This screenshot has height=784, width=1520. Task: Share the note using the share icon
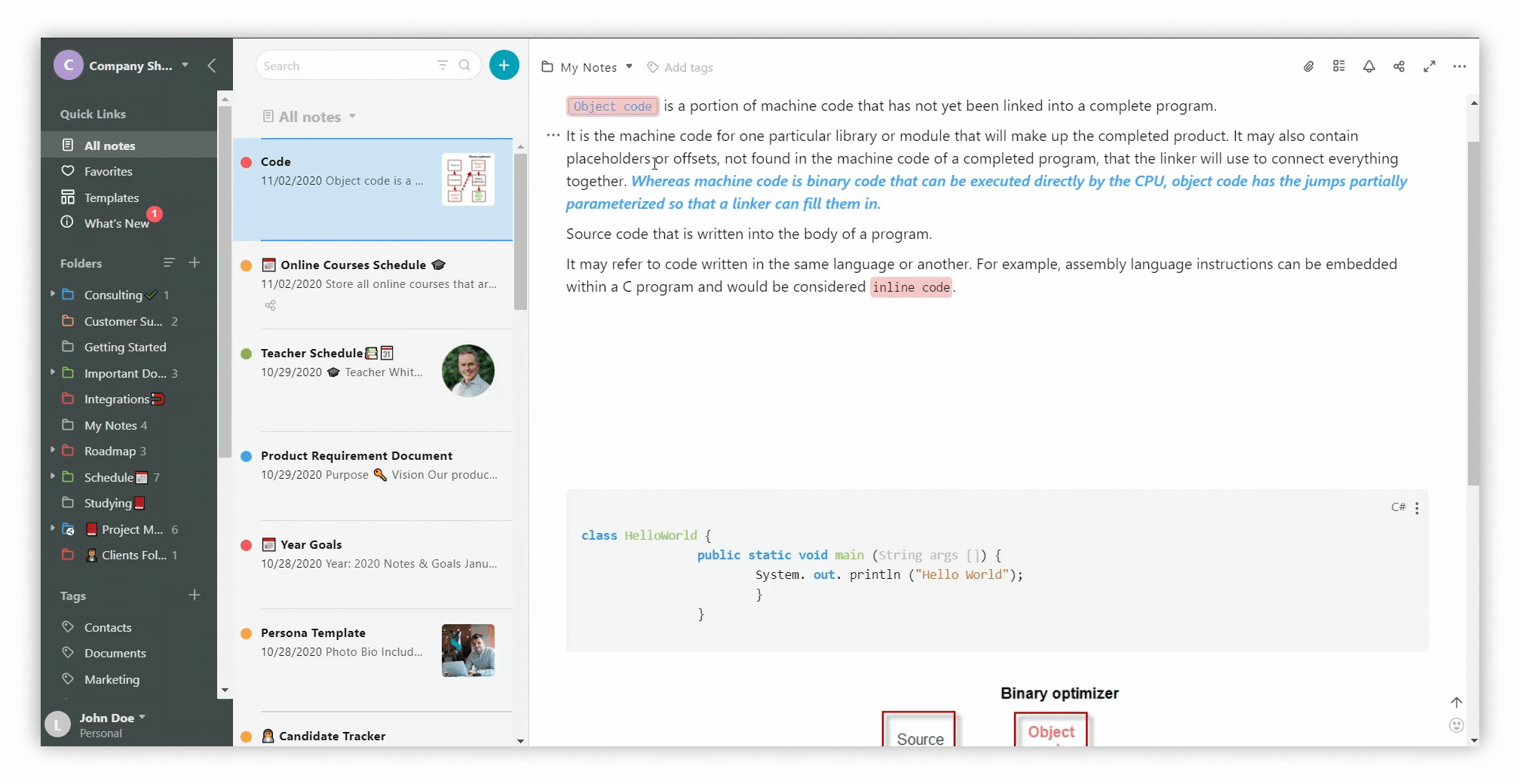click(x=1399, y=66)
